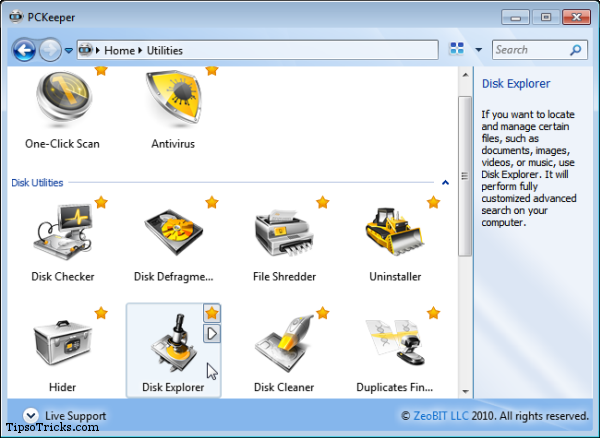Toggle favorite star for Duplicates Finder
Screen dimensions: 600x438
pos(433,313)
